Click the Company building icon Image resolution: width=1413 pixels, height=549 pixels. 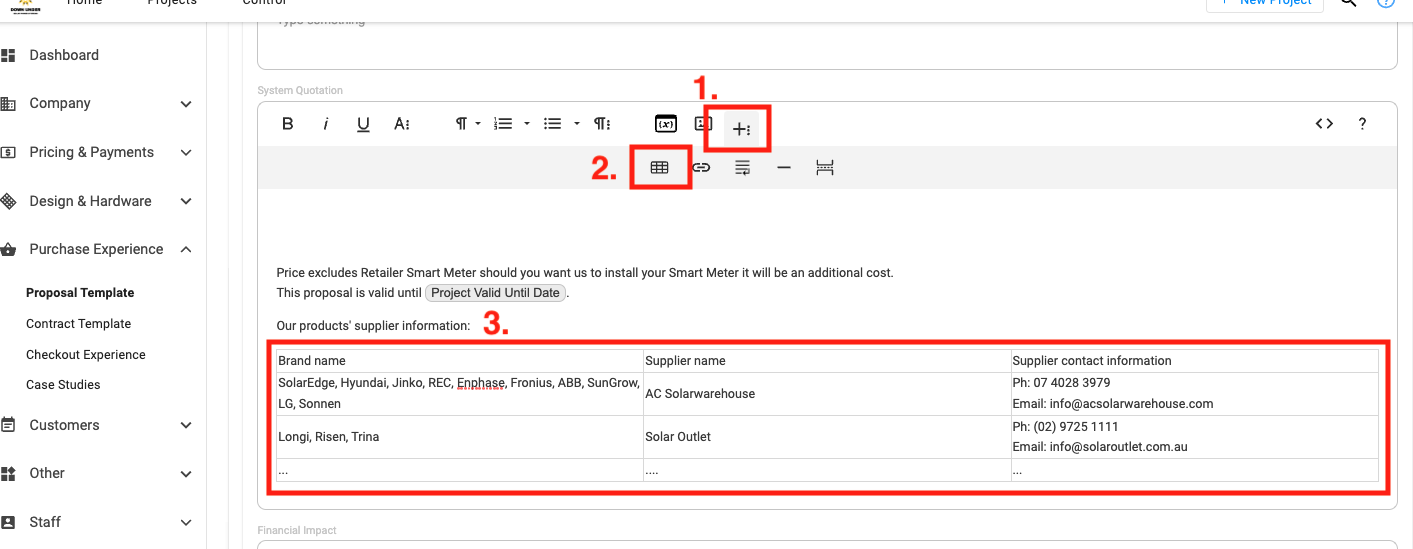[8, 103]
